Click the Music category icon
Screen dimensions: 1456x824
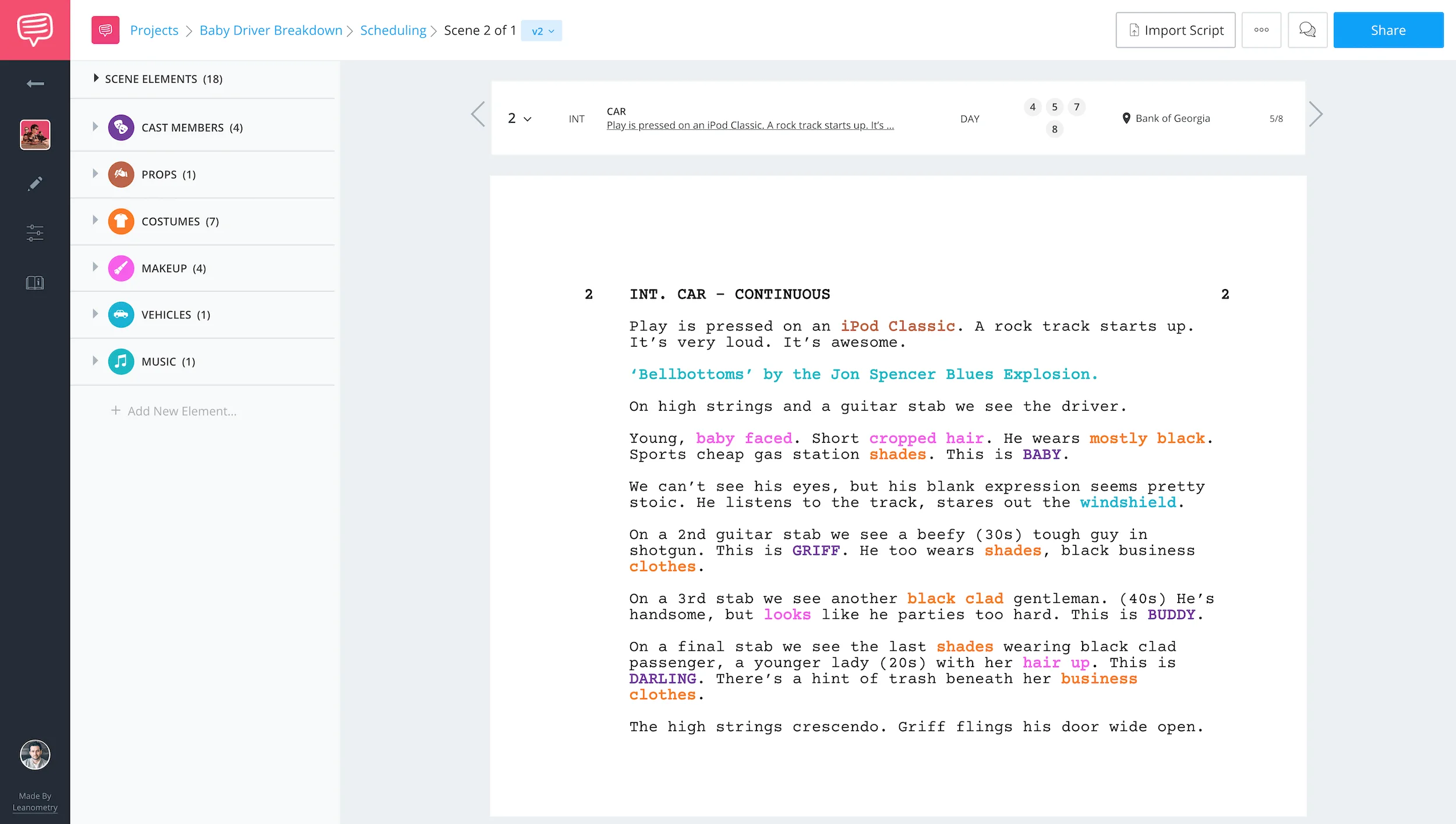click(120, 361)
